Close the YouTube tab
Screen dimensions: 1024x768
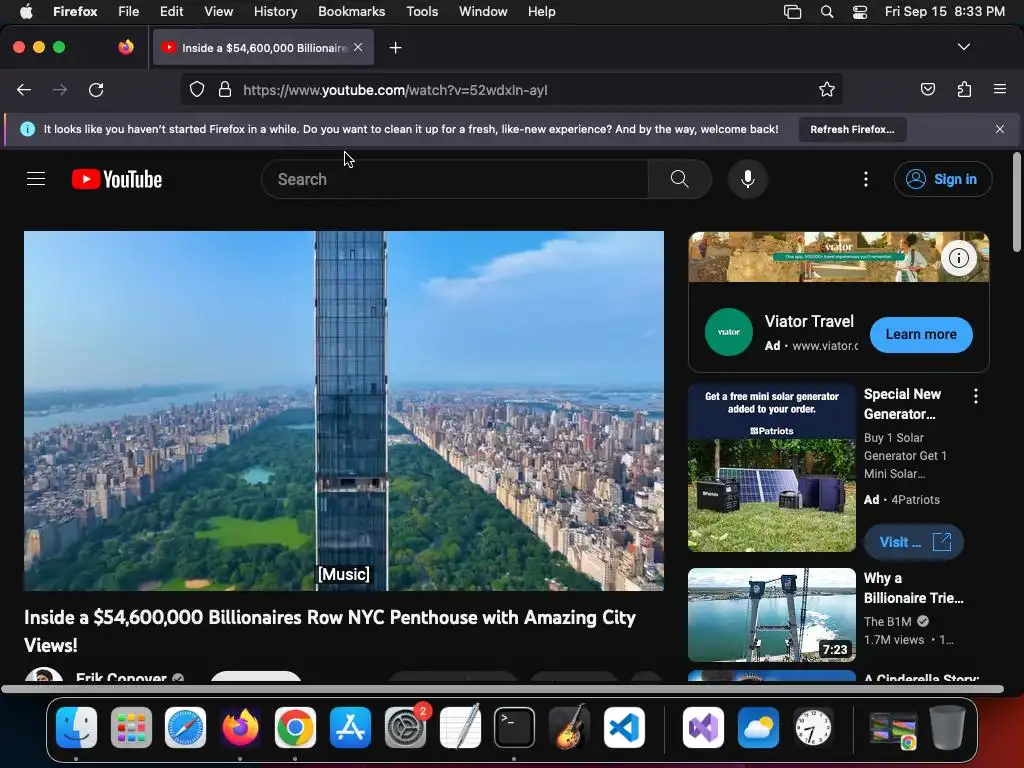[x=358, y=47]
